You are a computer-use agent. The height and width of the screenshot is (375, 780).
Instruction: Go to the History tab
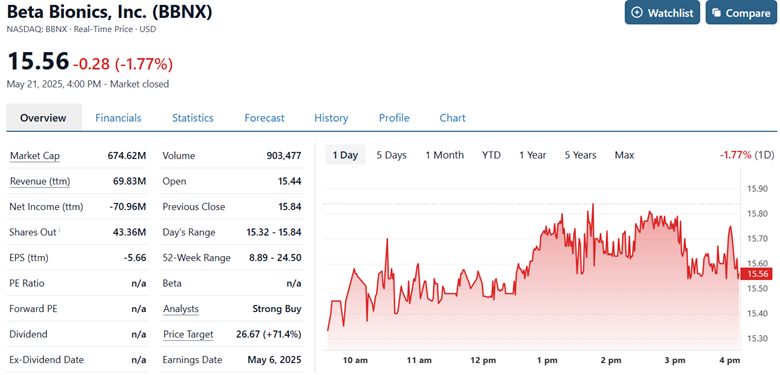[x=331, y=118]
